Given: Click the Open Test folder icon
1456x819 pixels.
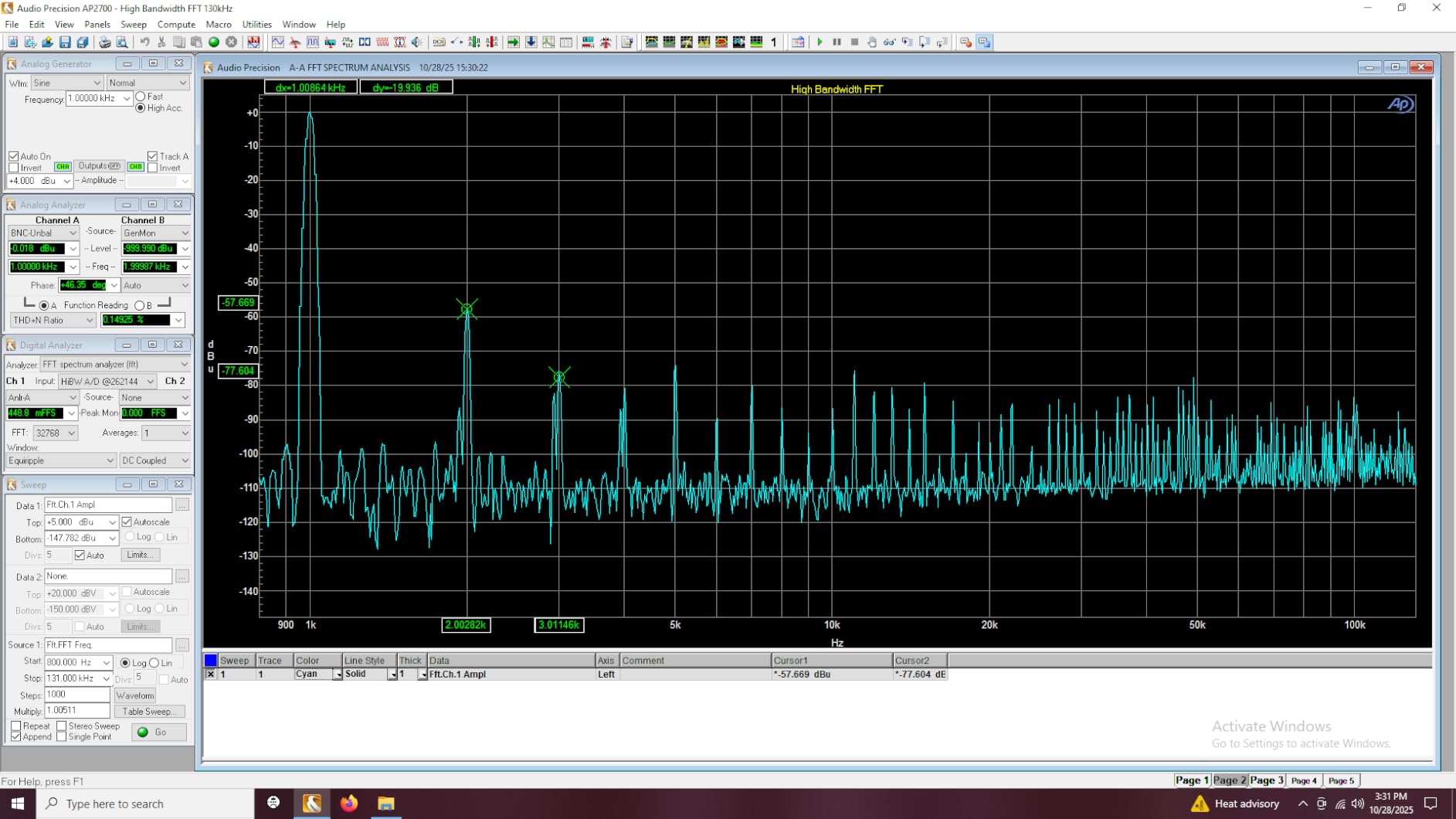Looking at the screenshot, I should point(47,42).
